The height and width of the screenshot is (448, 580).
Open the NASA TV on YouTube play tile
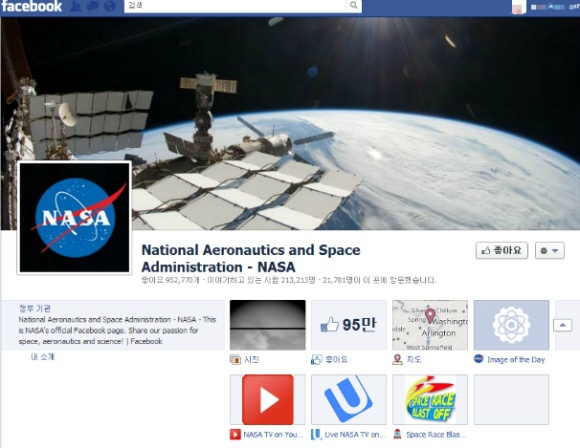(x=268, y=400)
